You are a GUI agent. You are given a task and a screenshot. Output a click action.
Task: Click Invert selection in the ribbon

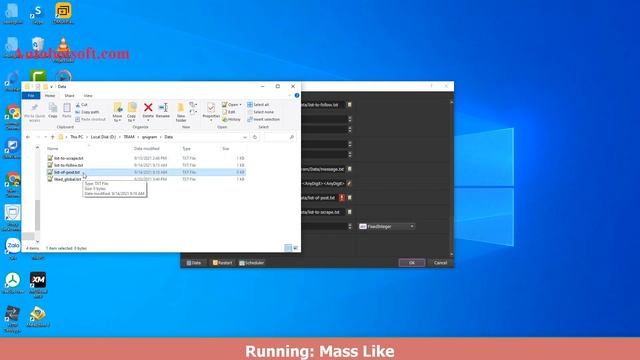point(263,119)
